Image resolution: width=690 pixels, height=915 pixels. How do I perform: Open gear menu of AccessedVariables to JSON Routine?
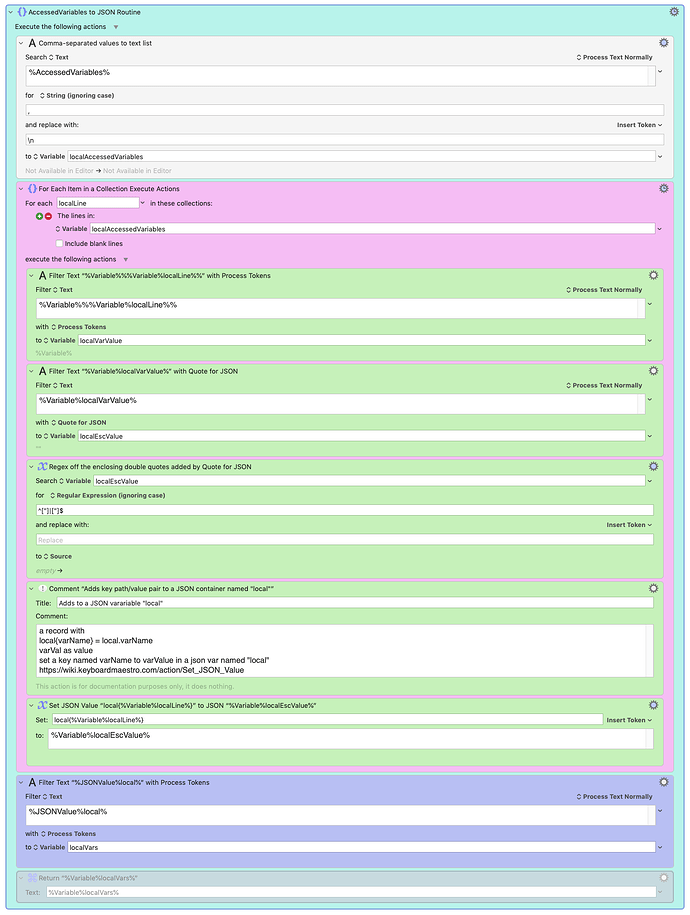point(674,12)
